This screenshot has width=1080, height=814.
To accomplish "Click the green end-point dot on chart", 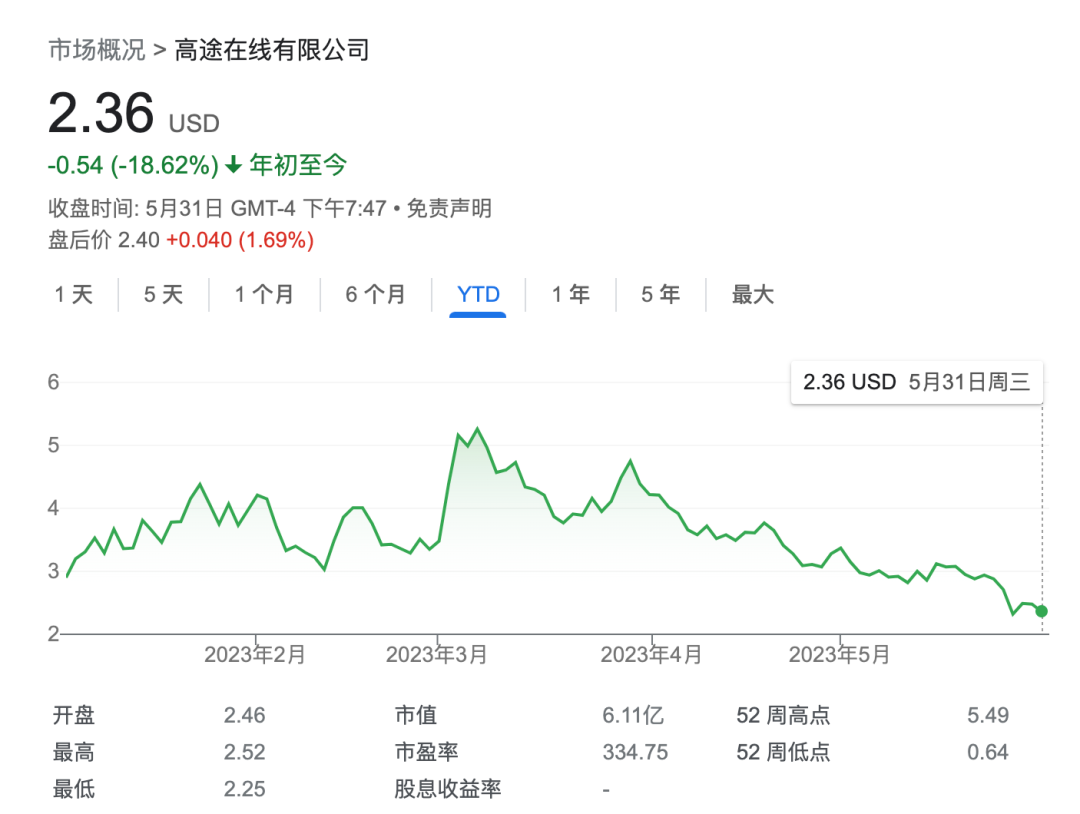I will (x=1041, y=611).
